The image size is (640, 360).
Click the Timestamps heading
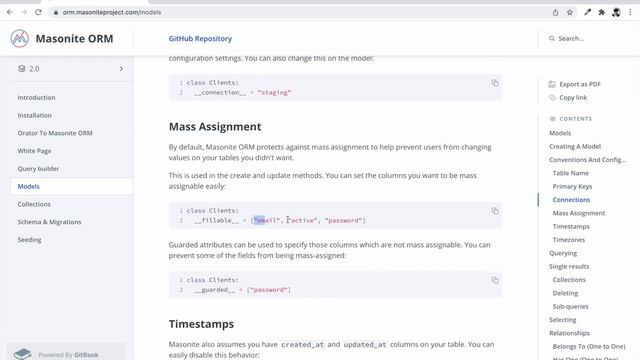[201, 324]
